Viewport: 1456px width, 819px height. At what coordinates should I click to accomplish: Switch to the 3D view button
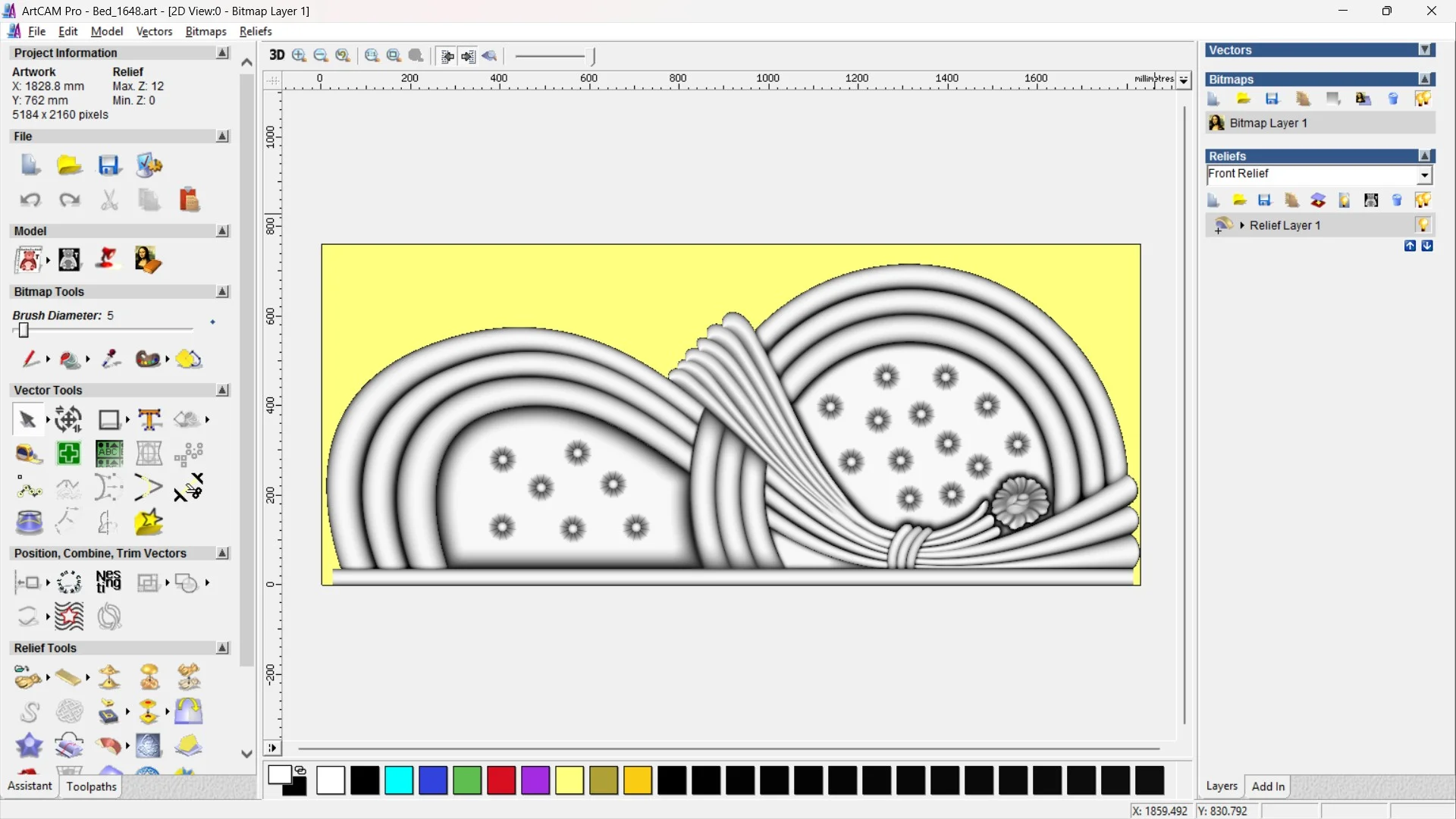tap(277, 55)
